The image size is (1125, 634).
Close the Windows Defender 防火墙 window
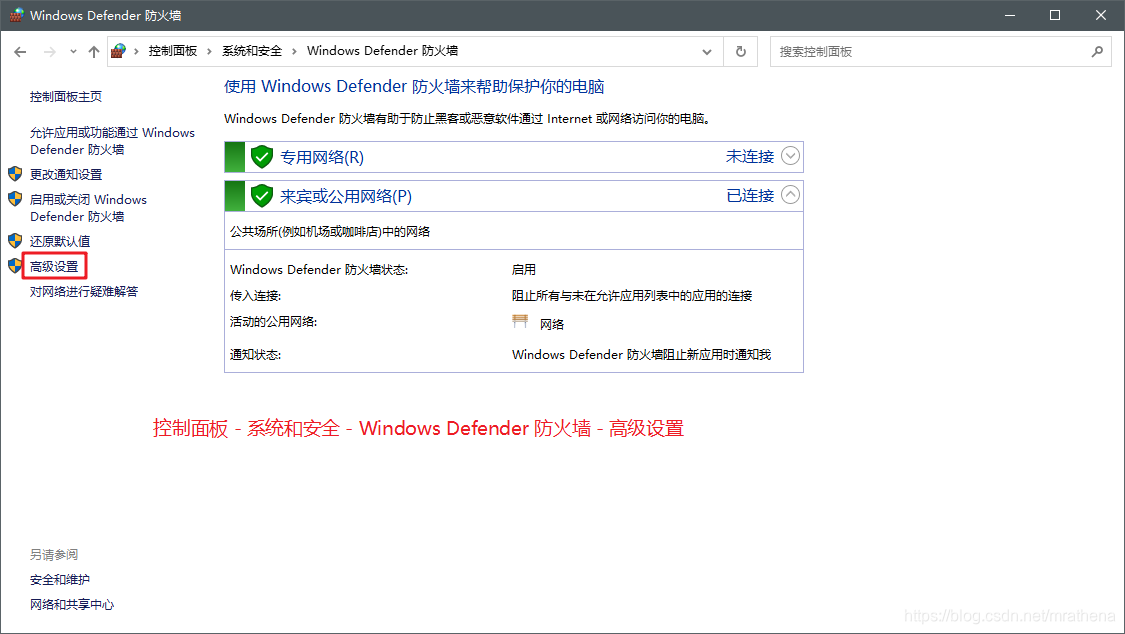click(1101, 15)
